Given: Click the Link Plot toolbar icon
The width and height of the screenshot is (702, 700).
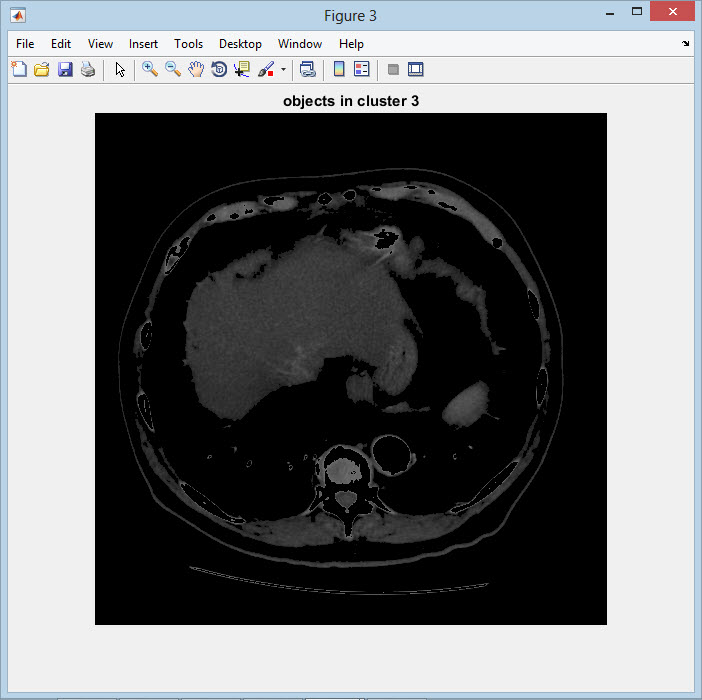Looking at the screenshot, I should coord(308,69).
